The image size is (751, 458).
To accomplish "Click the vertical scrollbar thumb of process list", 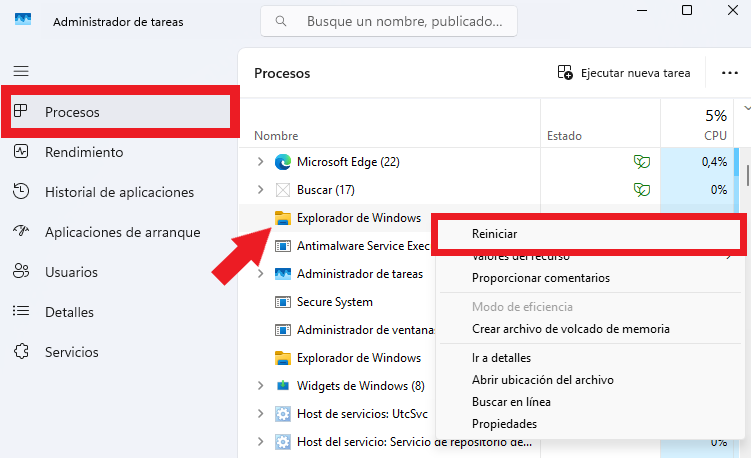I will pos(748,175).
